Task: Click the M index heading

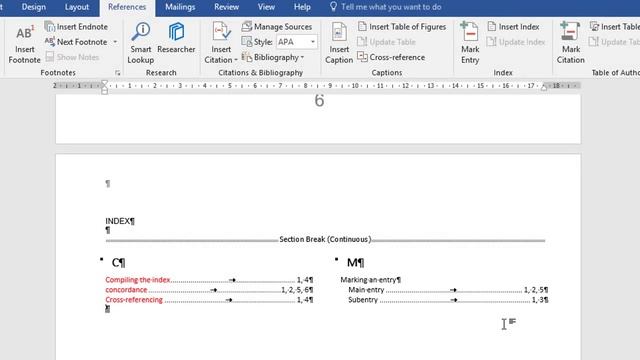Action: click(353, 263)
